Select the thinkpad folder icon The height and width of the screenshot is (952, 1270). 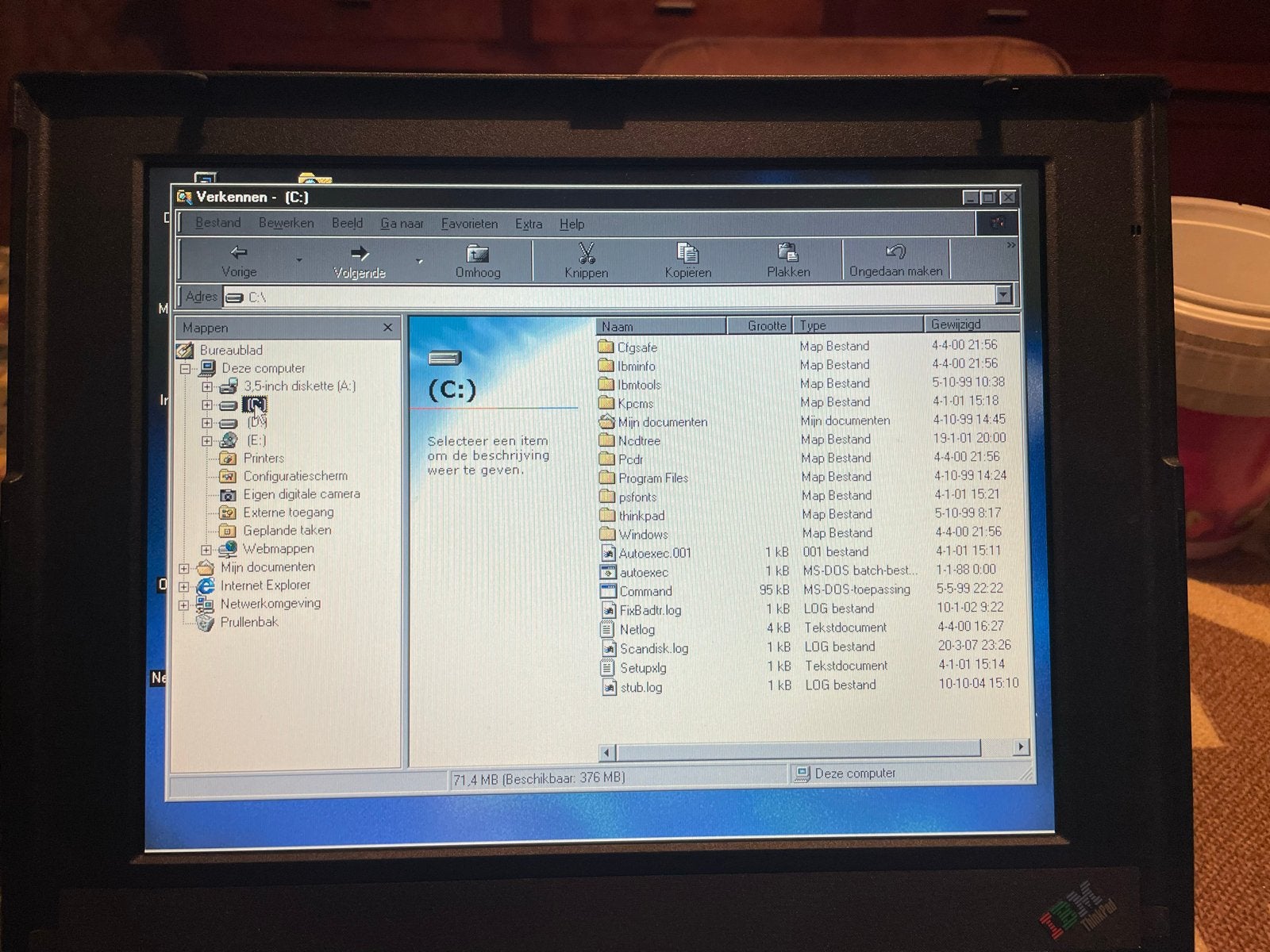(x=607, y=516)
